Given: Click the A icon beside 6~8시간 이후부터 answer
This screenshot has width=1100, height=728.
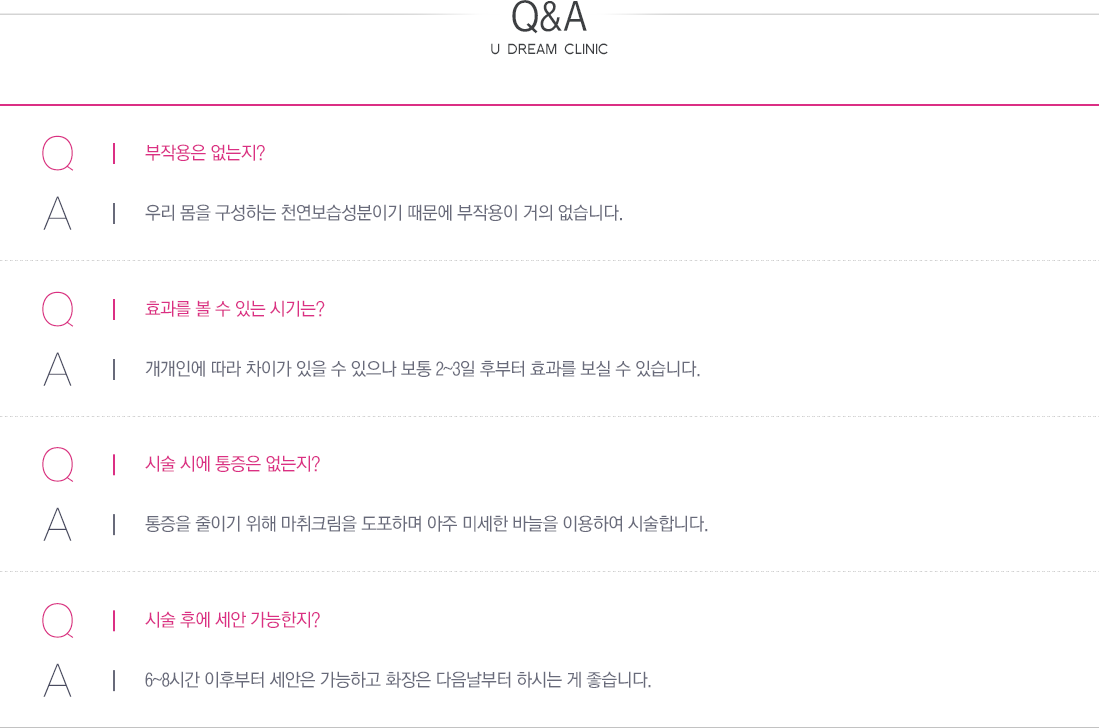Looking at the screenshot, I should coord(58,680).
